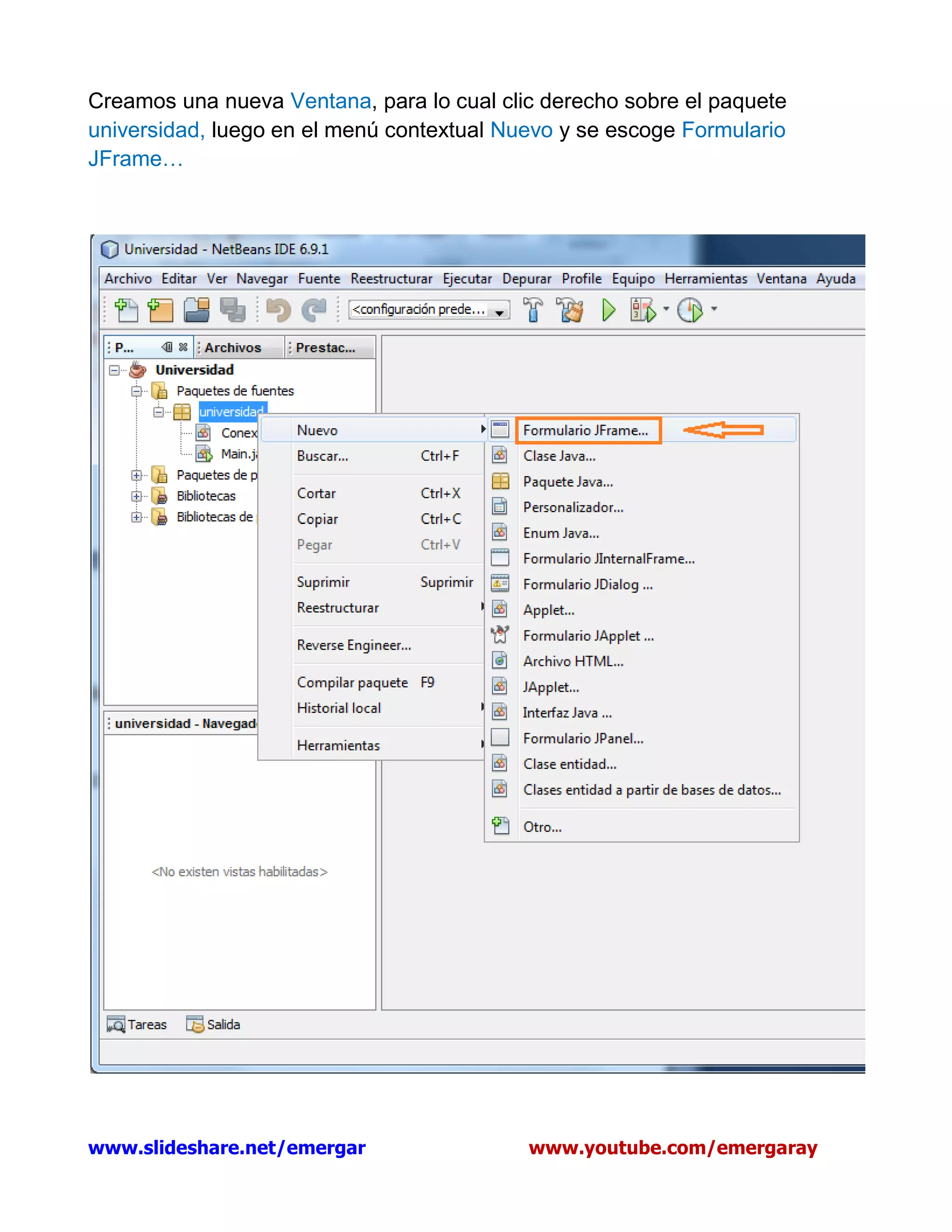
Task: Open the www.slideshare.net/emergar link
Action: [227, 1147]
